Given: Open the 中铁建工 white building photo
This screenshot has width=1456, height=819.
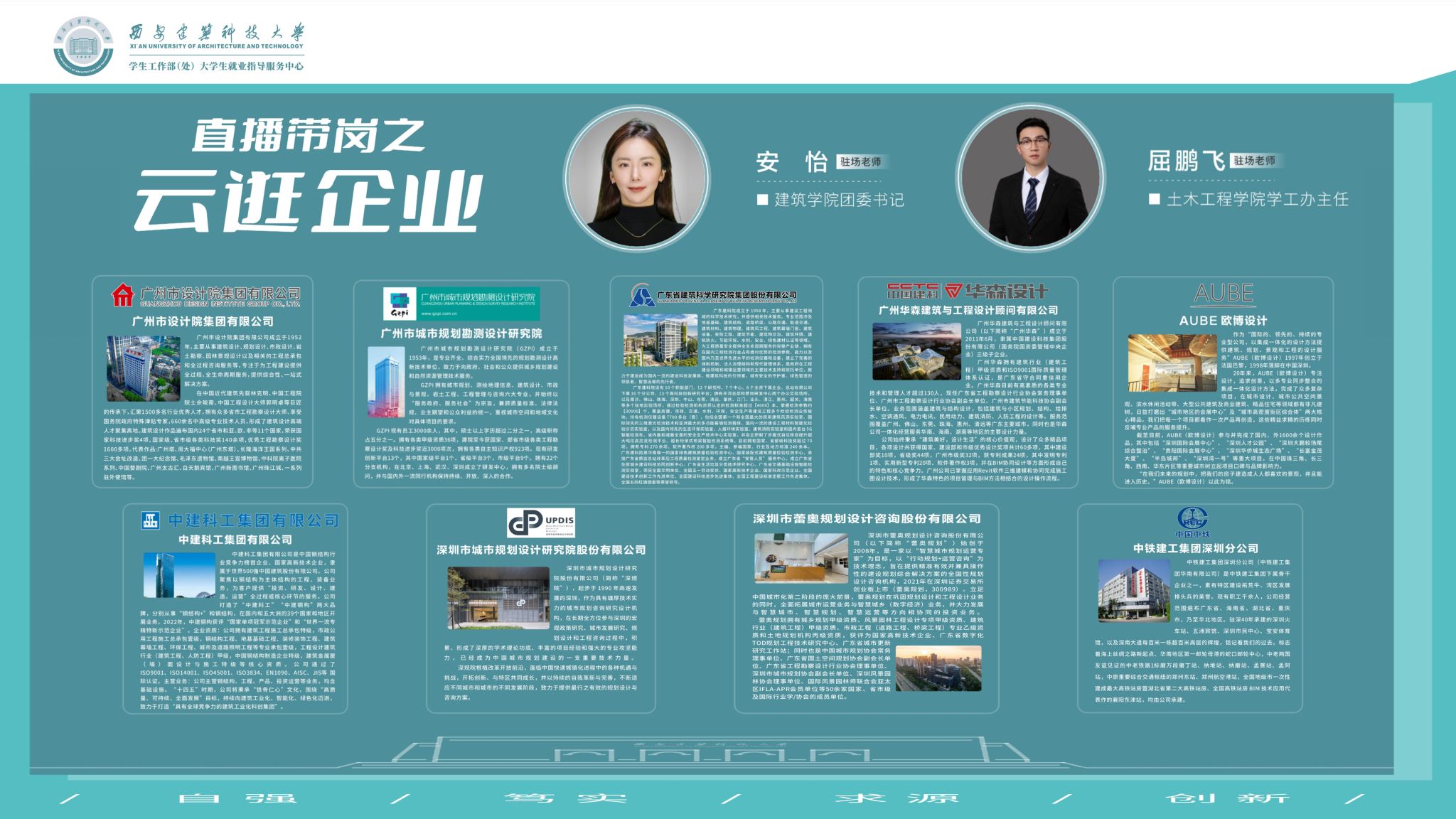Looking at the screenshot, I should [x=1133, y=589].
